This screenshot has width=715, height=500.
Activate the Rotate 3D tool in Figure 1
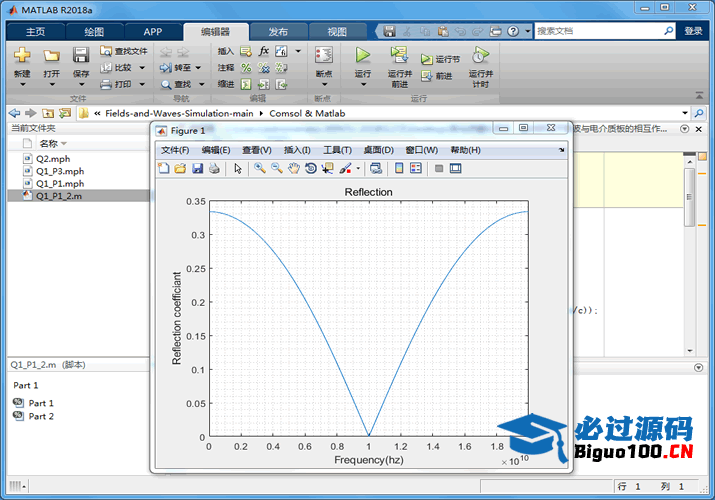click(311, 168)
